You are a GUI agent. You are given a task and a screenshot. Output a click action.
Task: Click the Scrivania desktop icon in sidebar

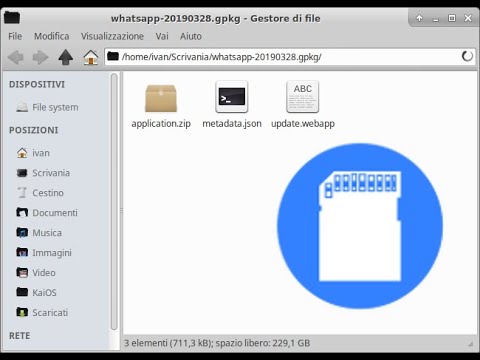[22, 173]
